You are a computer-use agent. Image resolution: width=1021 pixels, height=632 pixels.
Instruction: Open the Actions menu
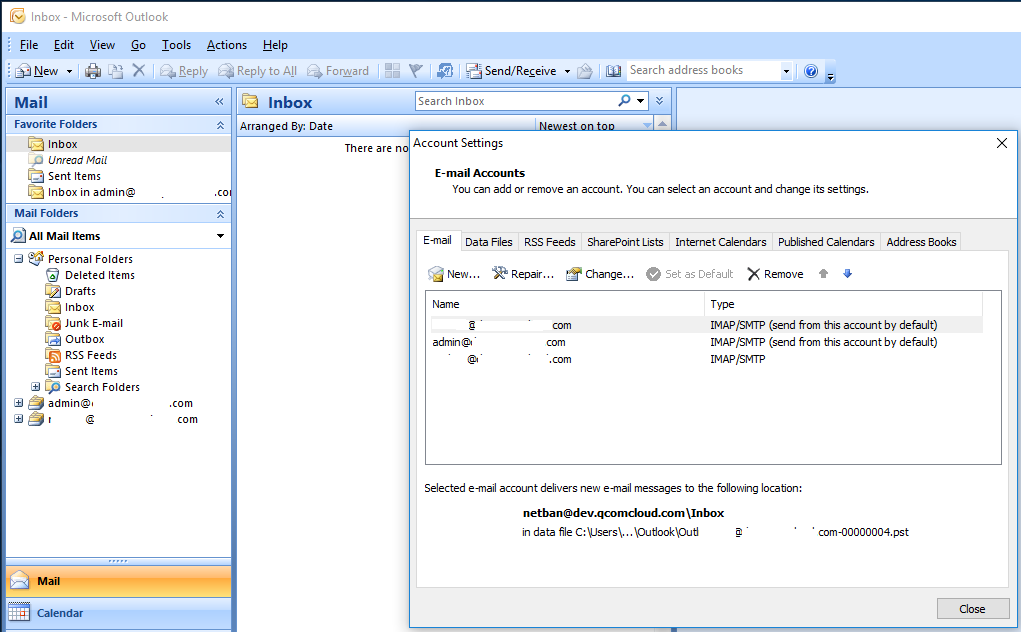click(227, 45)
